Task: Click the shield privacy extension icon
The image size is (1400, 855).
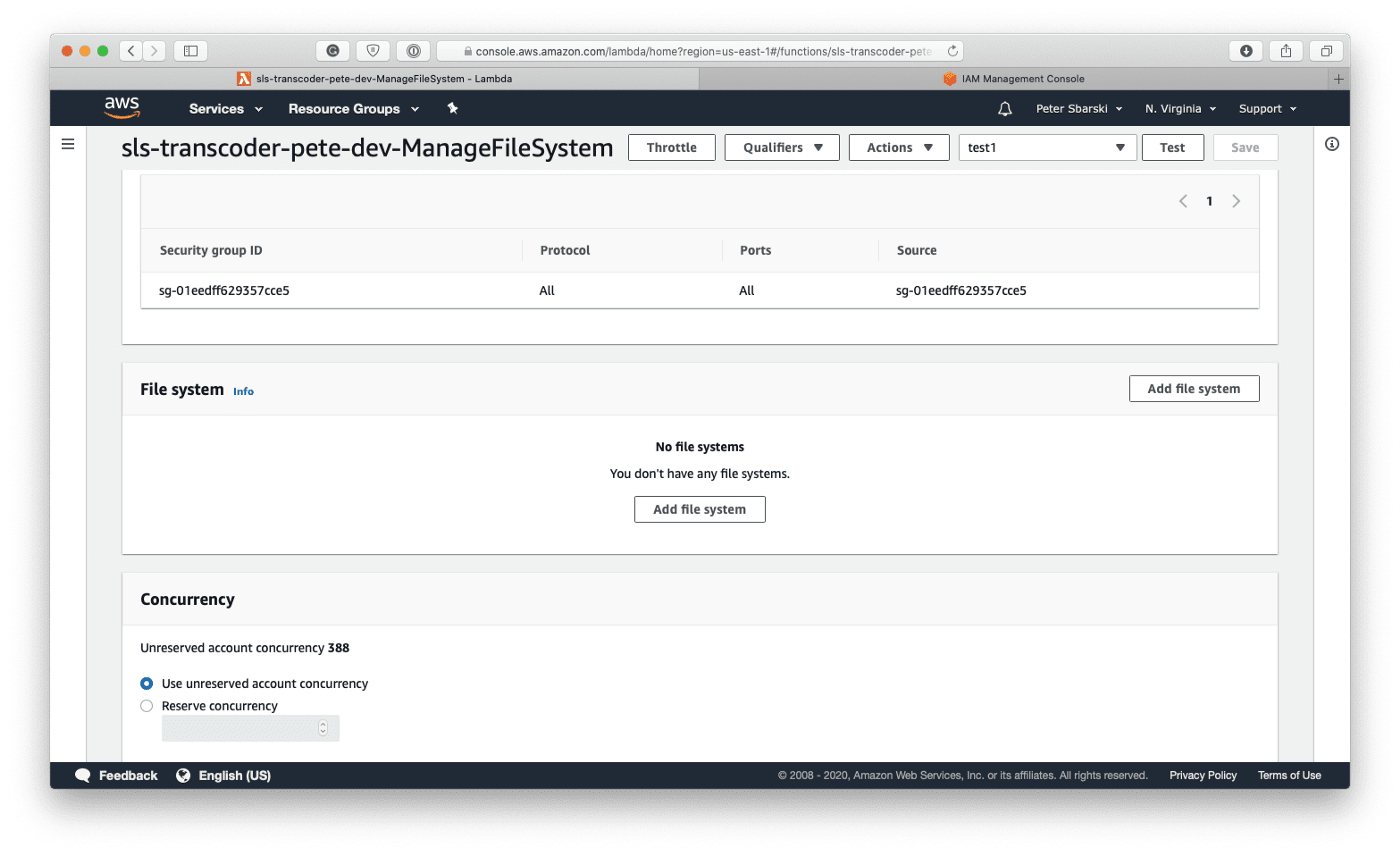Action: (373, 50)
